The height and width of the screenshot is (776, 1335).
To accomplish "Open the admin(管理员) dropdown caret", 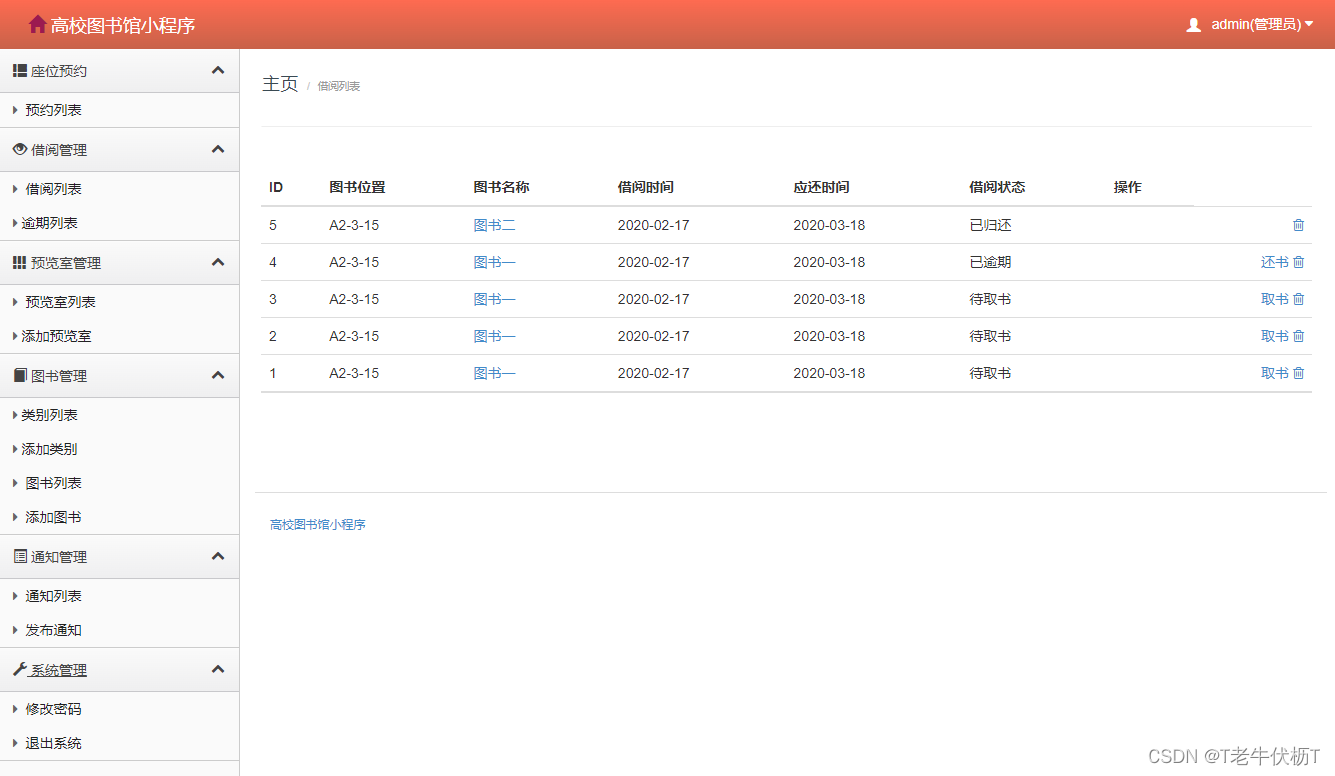I will [1309, 24].
